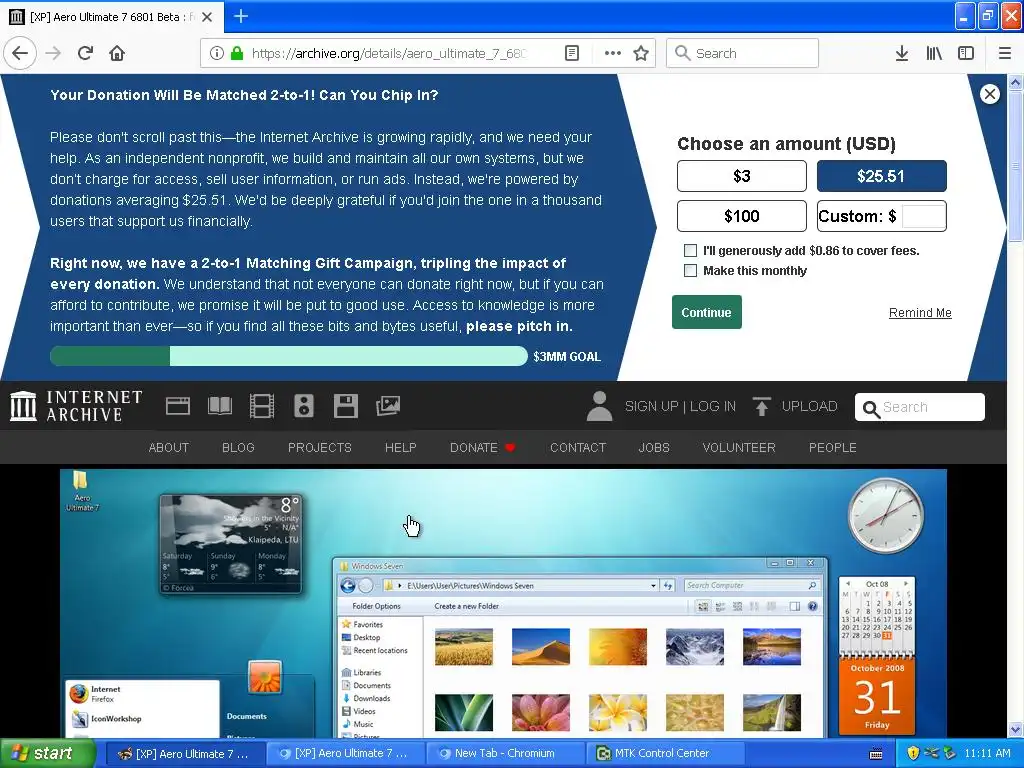The image size is (1024, 768).
Task: Click the 11:11 AM tray clock
Action: click(x=987, y=753)
